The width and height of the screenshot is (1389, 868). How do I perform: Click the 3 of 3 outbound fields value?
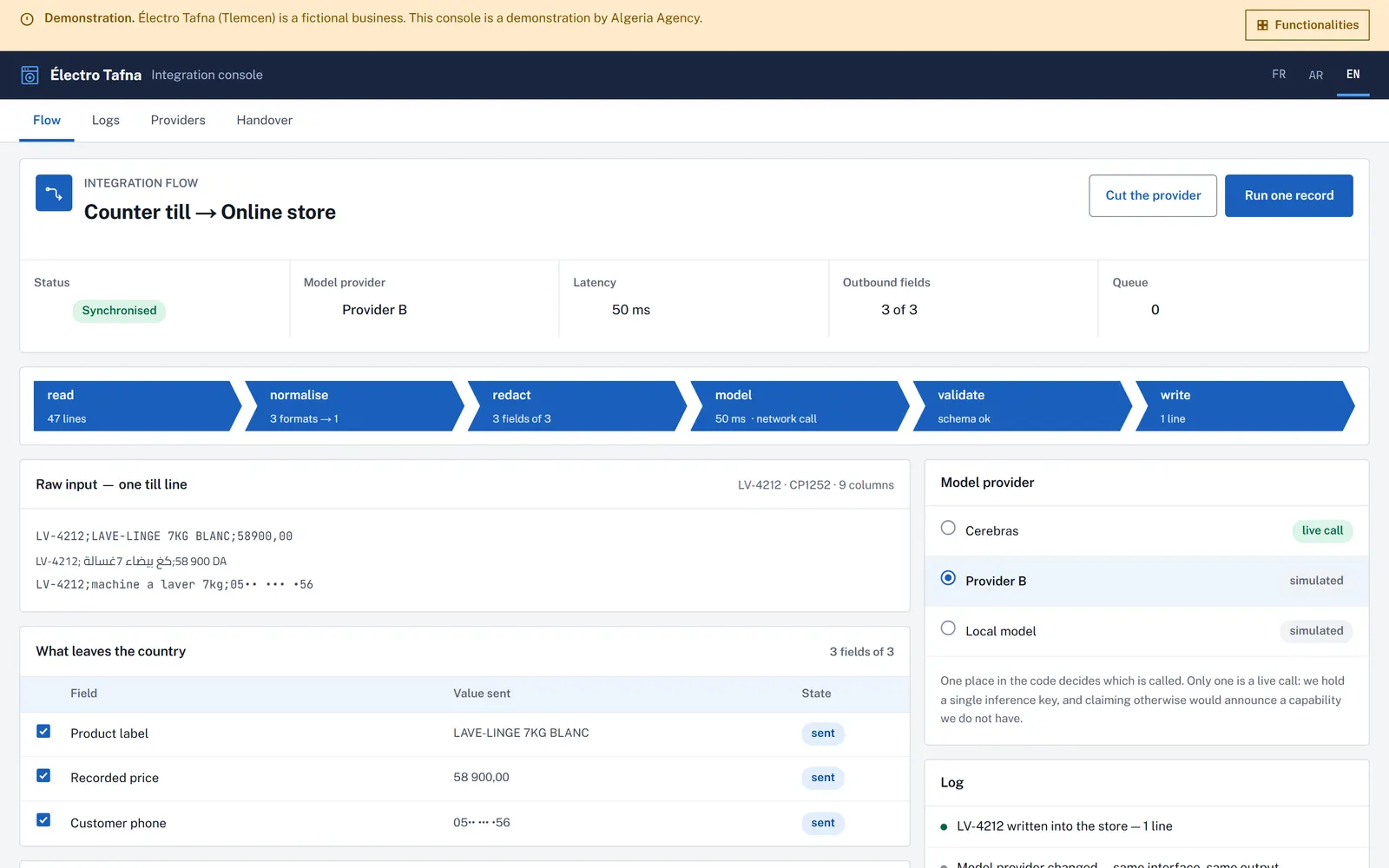click(899, 310)
